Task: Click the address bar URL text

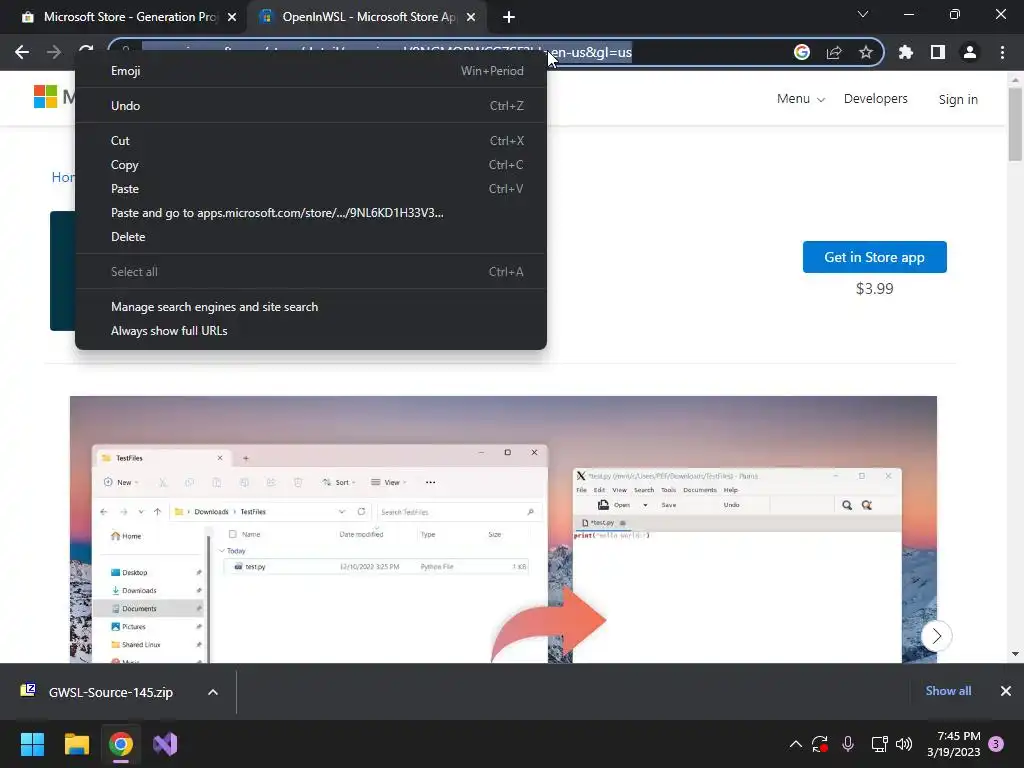Action: click(387, 52)
